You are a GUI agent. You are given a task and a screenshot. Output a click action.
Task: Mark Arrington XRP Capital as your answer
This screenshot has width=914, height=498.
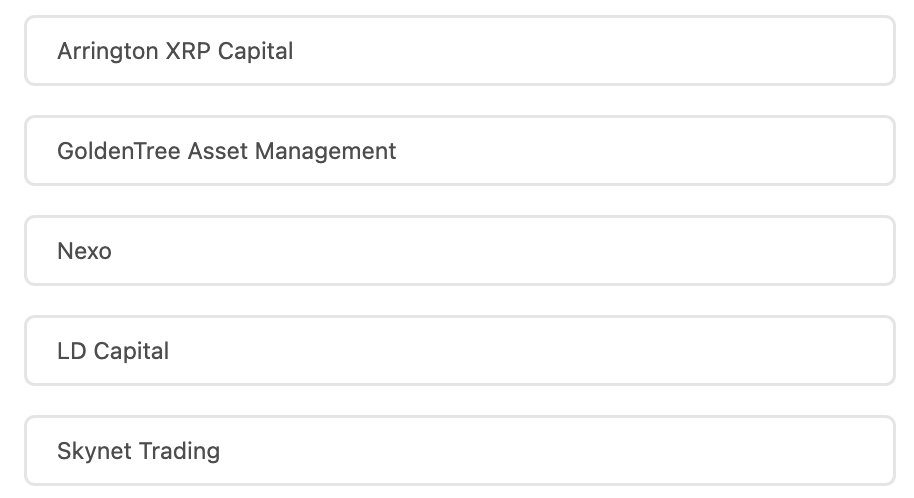pyautogui.click(x=459, y=51)
